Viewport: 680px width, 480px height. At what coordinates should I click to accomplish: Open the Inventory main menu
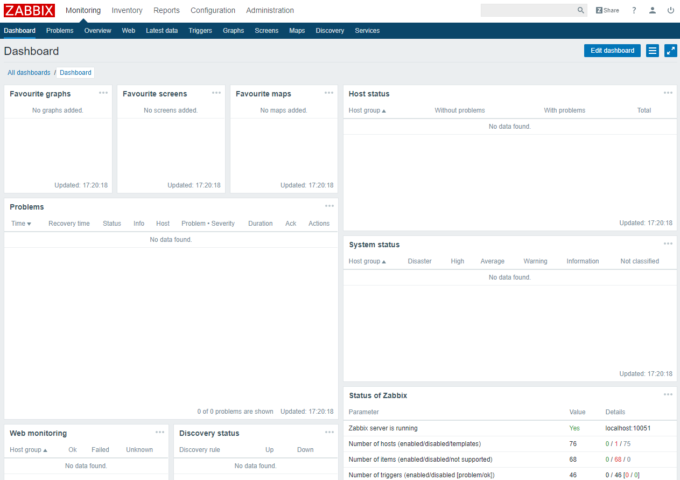127,10
